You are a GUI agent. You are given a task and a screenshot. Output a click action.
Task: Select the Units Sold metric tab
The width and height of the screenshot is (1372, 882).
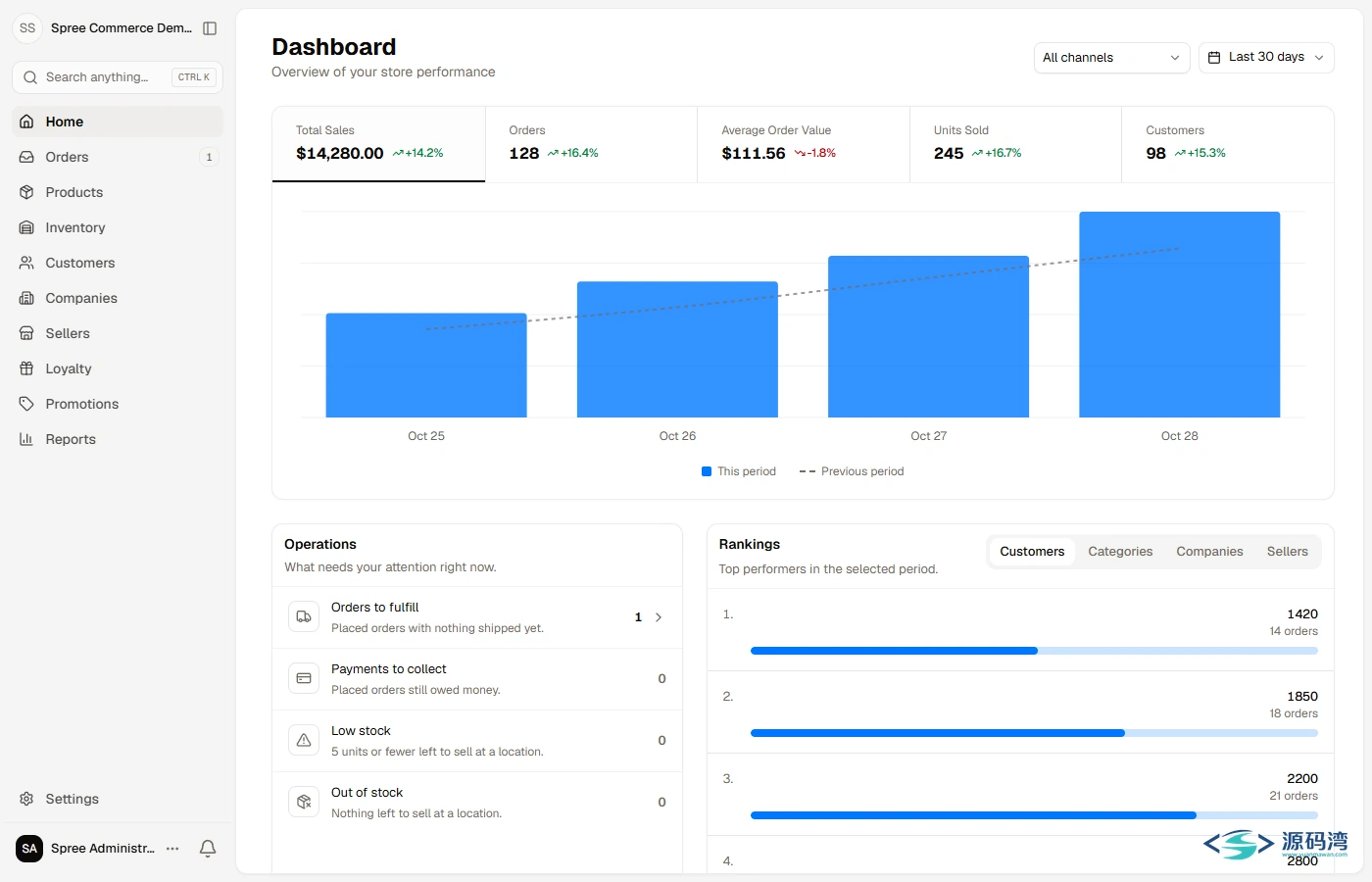pyautogui.click(x=1015, y=144)
